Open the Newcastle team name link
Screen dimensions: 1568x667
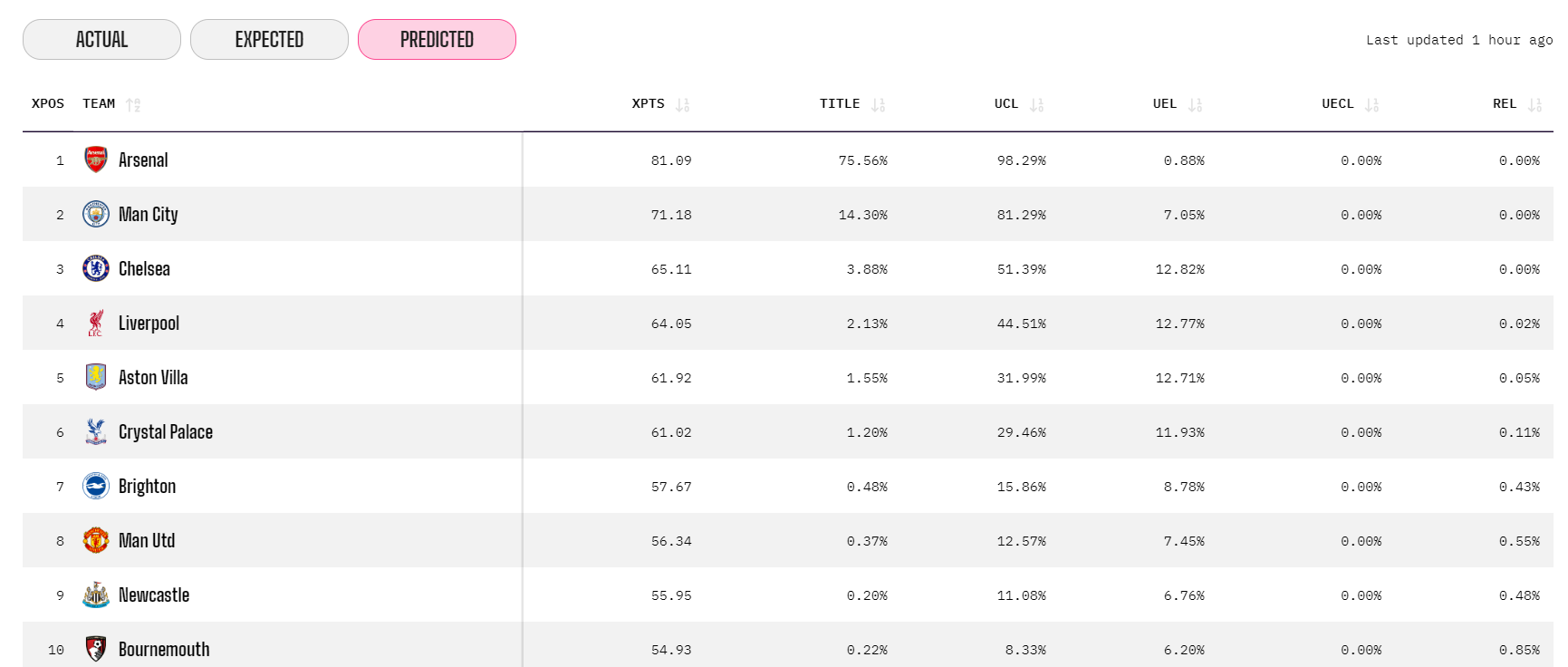[154, 595]
